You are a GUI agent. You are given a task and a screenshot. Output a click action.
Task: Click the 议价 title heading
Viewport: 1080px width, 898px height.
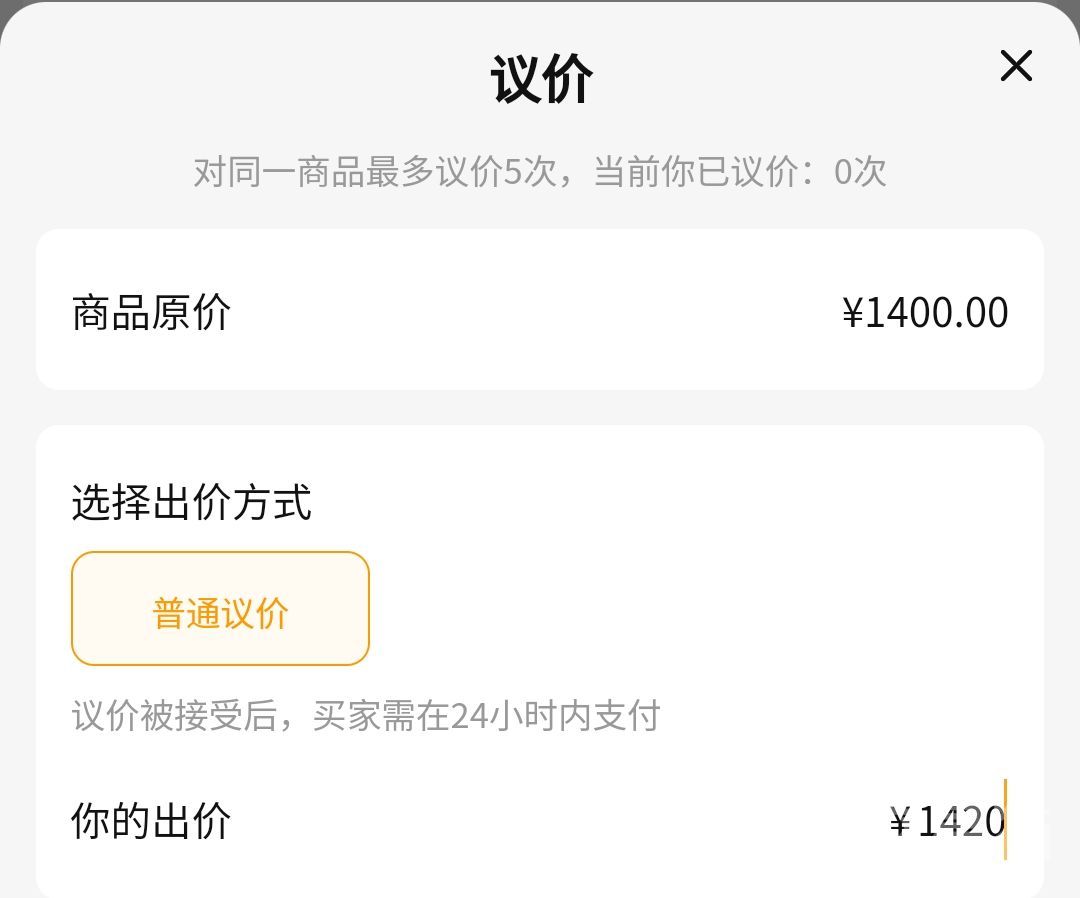[x=541, y=80]
